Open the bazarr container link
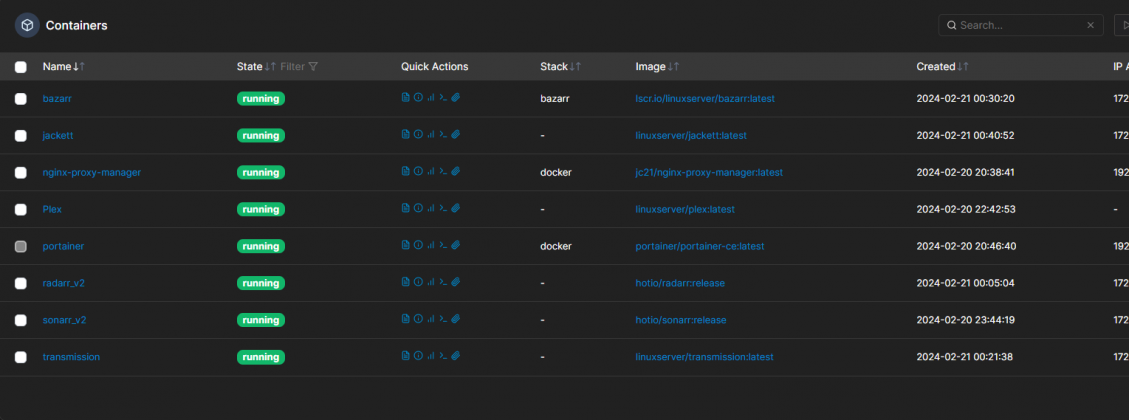This screenshot has width=1129, height=420. point(57,99)
